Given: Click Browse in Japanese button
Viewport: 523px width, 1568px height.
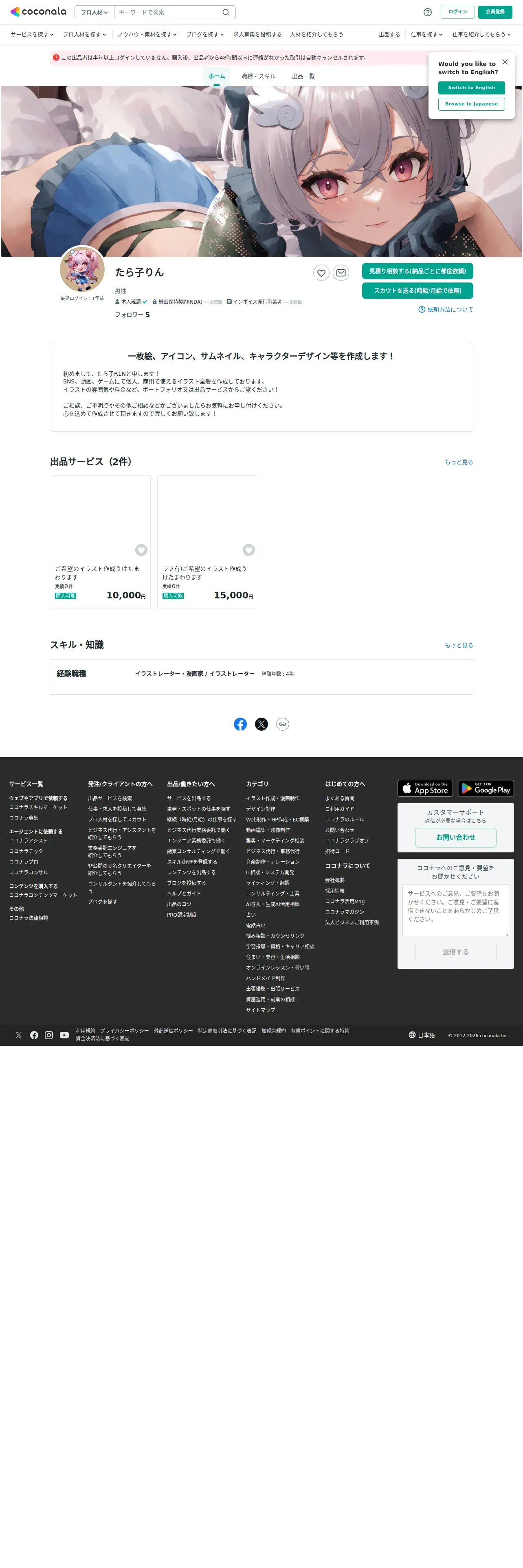Looking at the screenshot, I should click(x=471, y=104).
